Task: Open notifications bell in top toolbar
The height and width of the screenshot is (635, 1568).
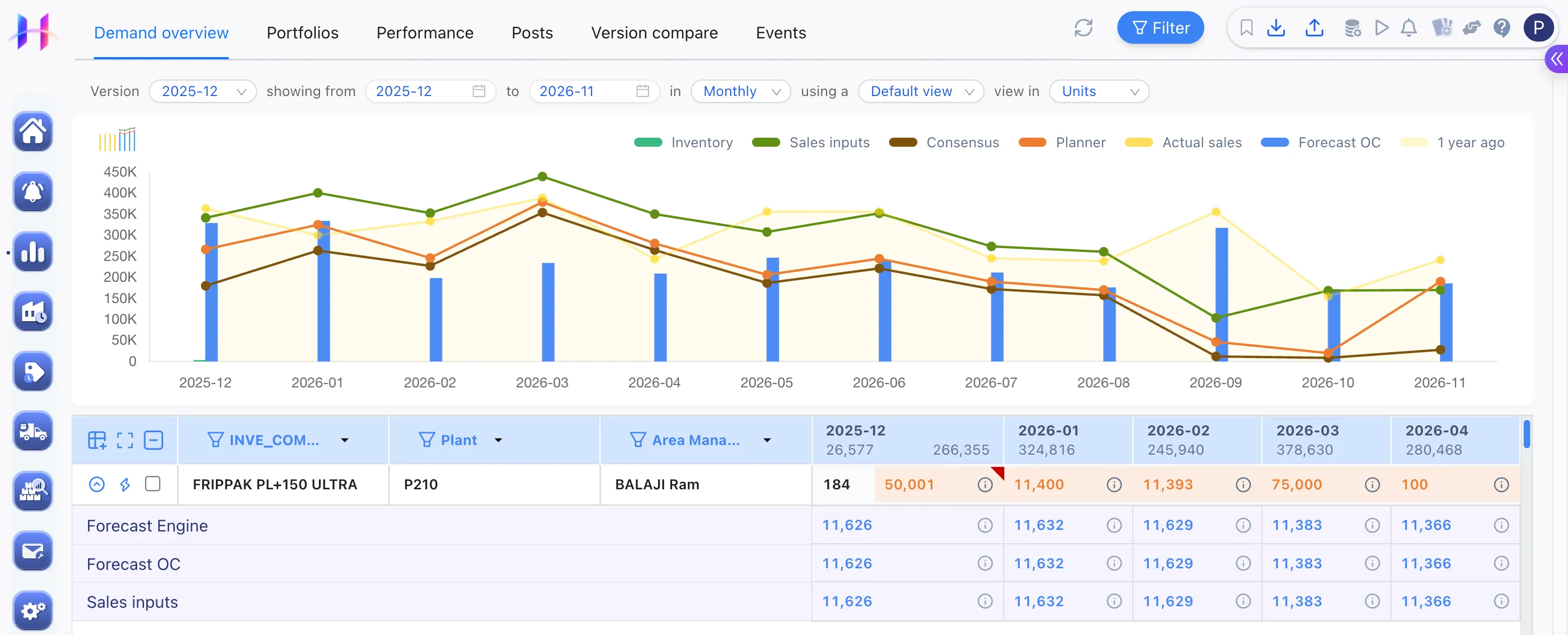Action: pos(1409,28)
